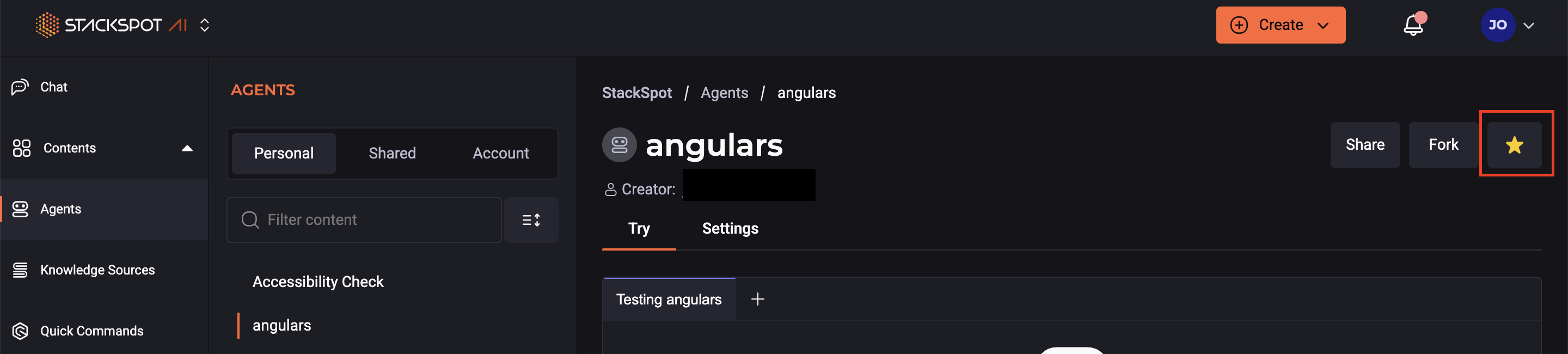
Task: Expand the Create button dropdown
Action: tap(1322, 26)
